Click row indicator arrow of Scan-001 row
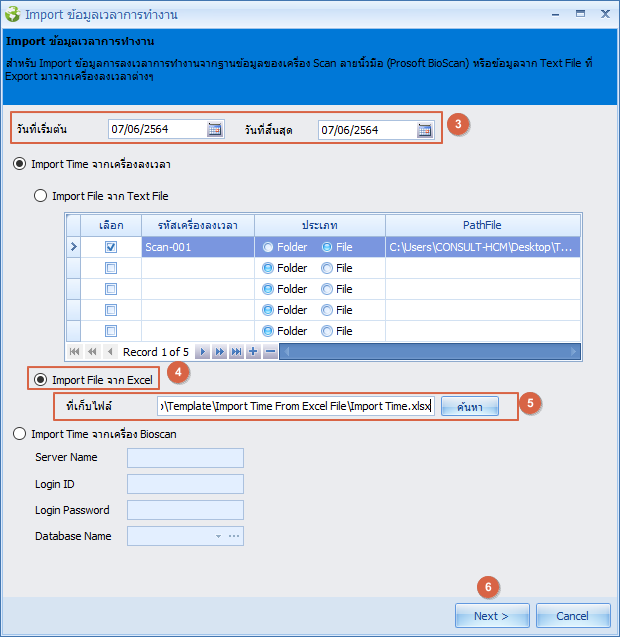This screenshot has height=637, width=620. tap(74, 247)
